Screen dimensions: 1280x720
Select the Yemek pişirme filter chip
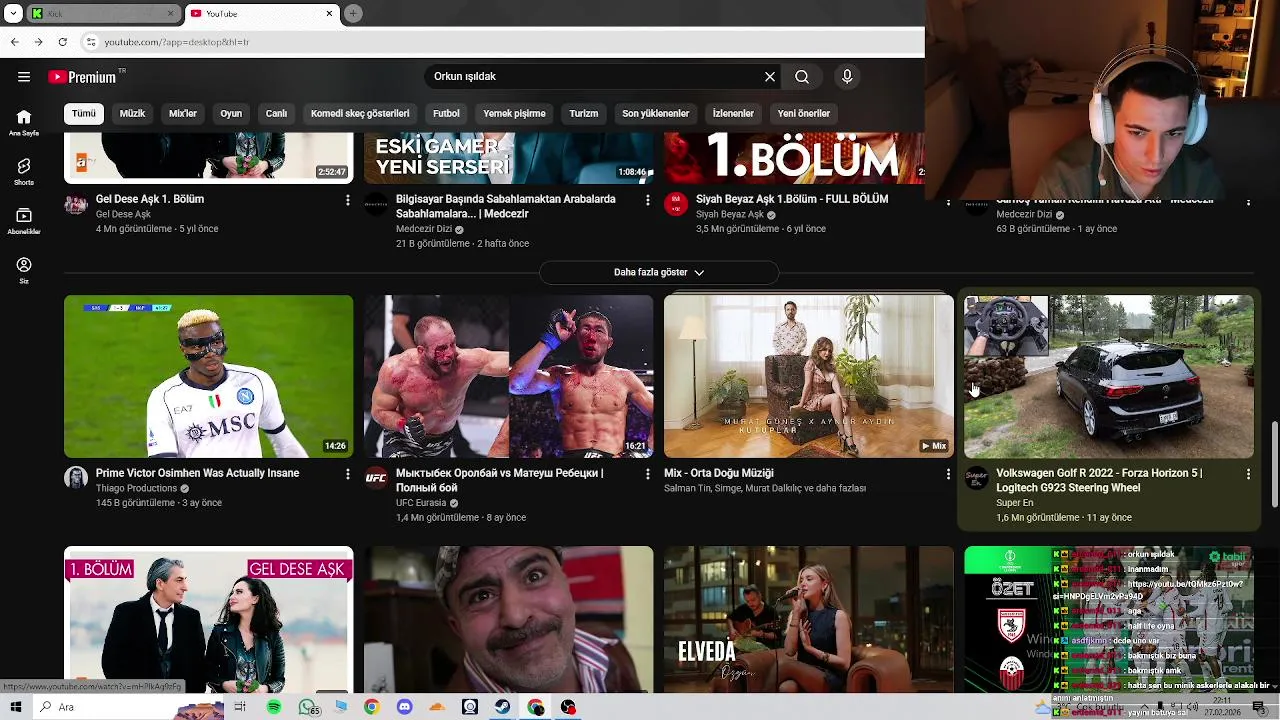[x=514, y=114]
